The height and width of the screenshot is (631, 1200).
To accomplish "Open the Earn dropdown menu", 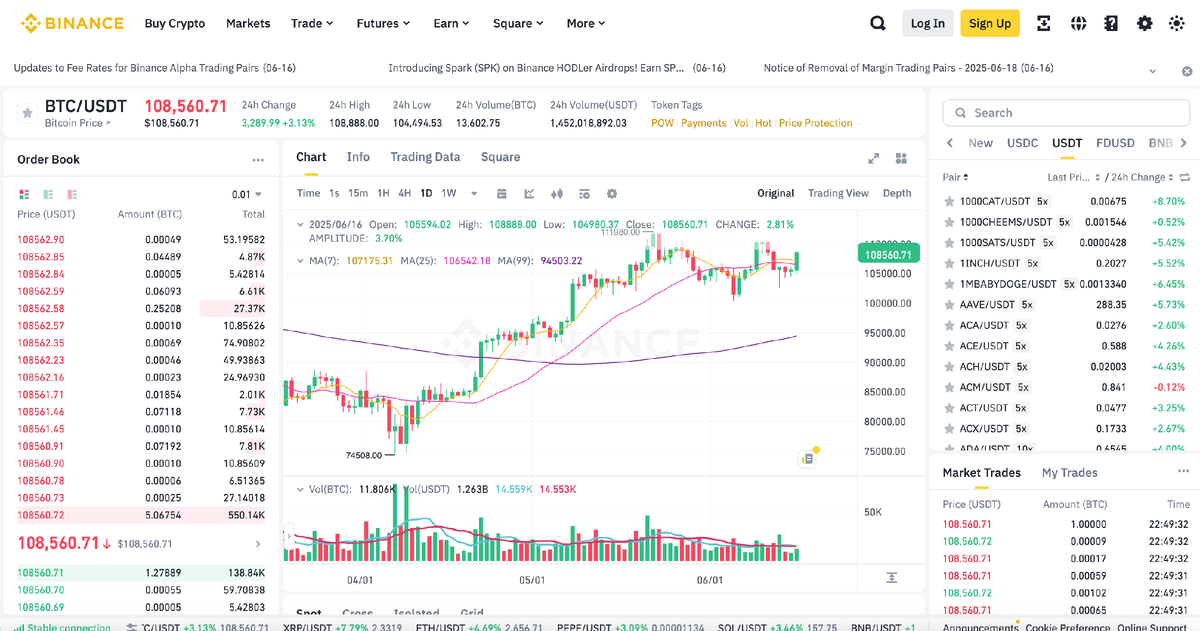I will click(x=453, y=23).
